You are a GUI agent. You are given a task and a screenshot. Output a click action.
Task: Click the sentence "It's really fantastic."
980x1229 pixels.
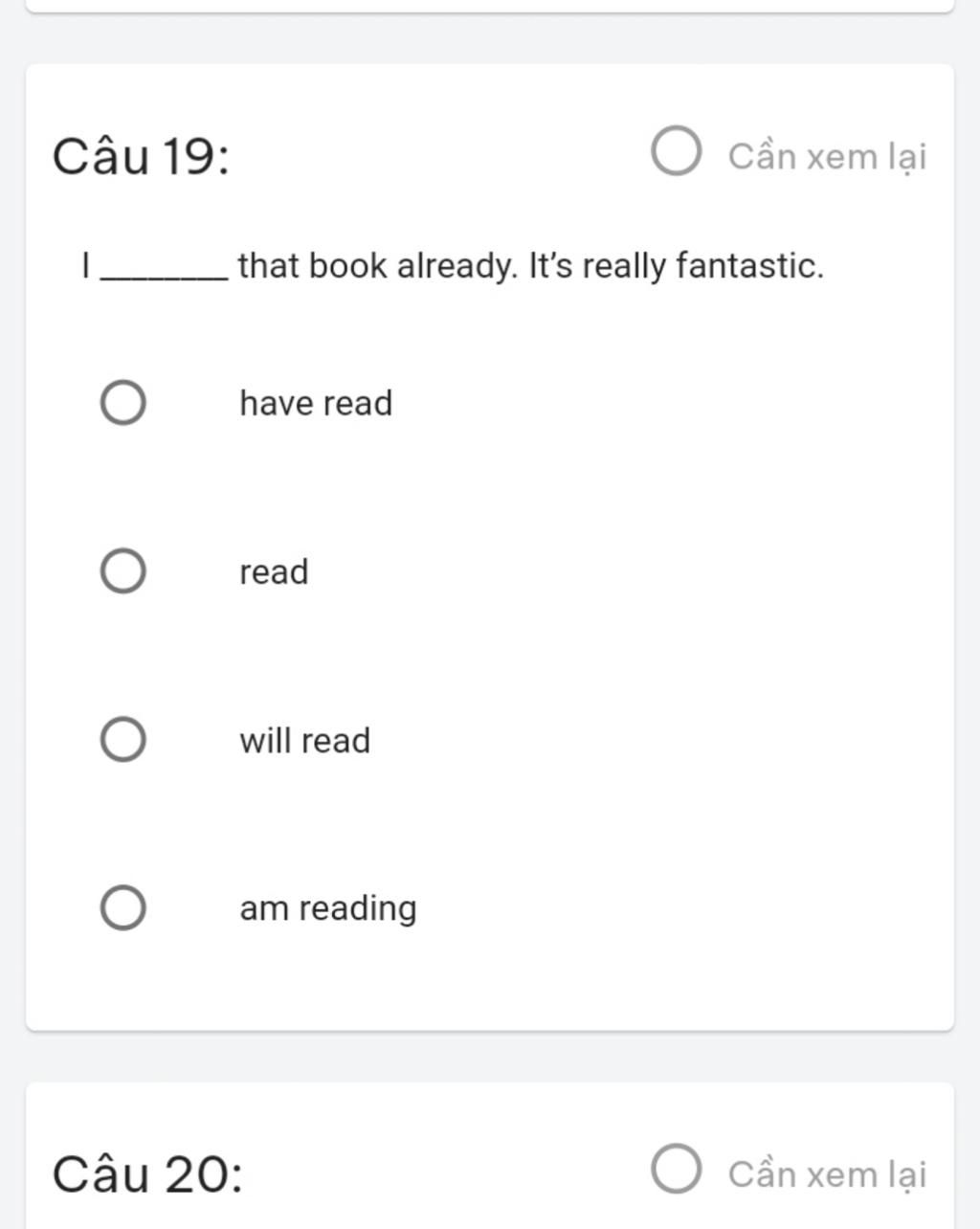pos(676,265)
